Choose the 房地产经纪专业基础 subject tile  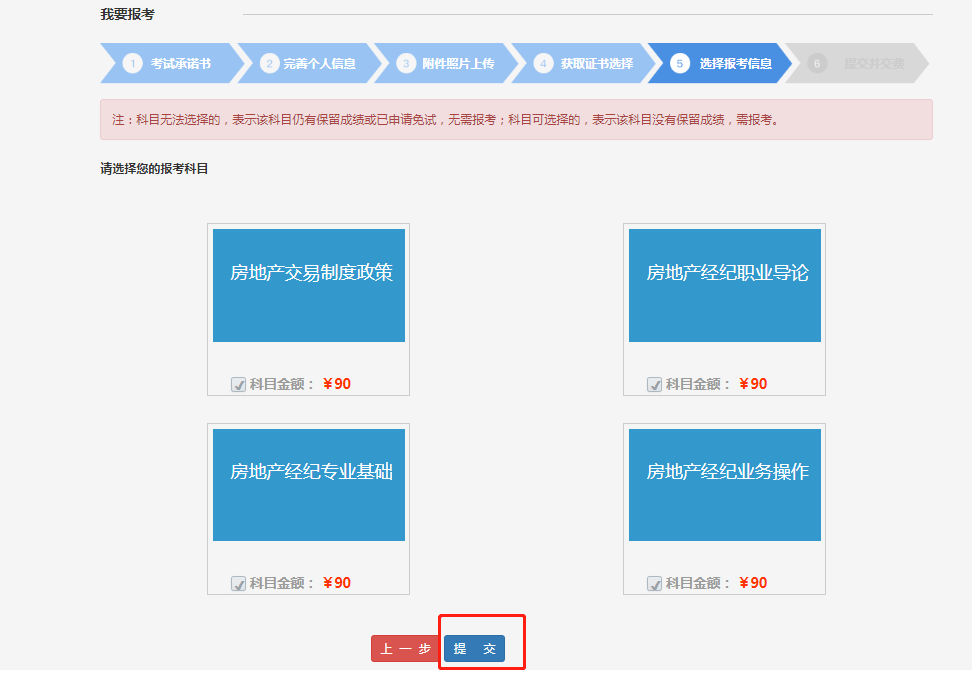[x=309, y=485]
